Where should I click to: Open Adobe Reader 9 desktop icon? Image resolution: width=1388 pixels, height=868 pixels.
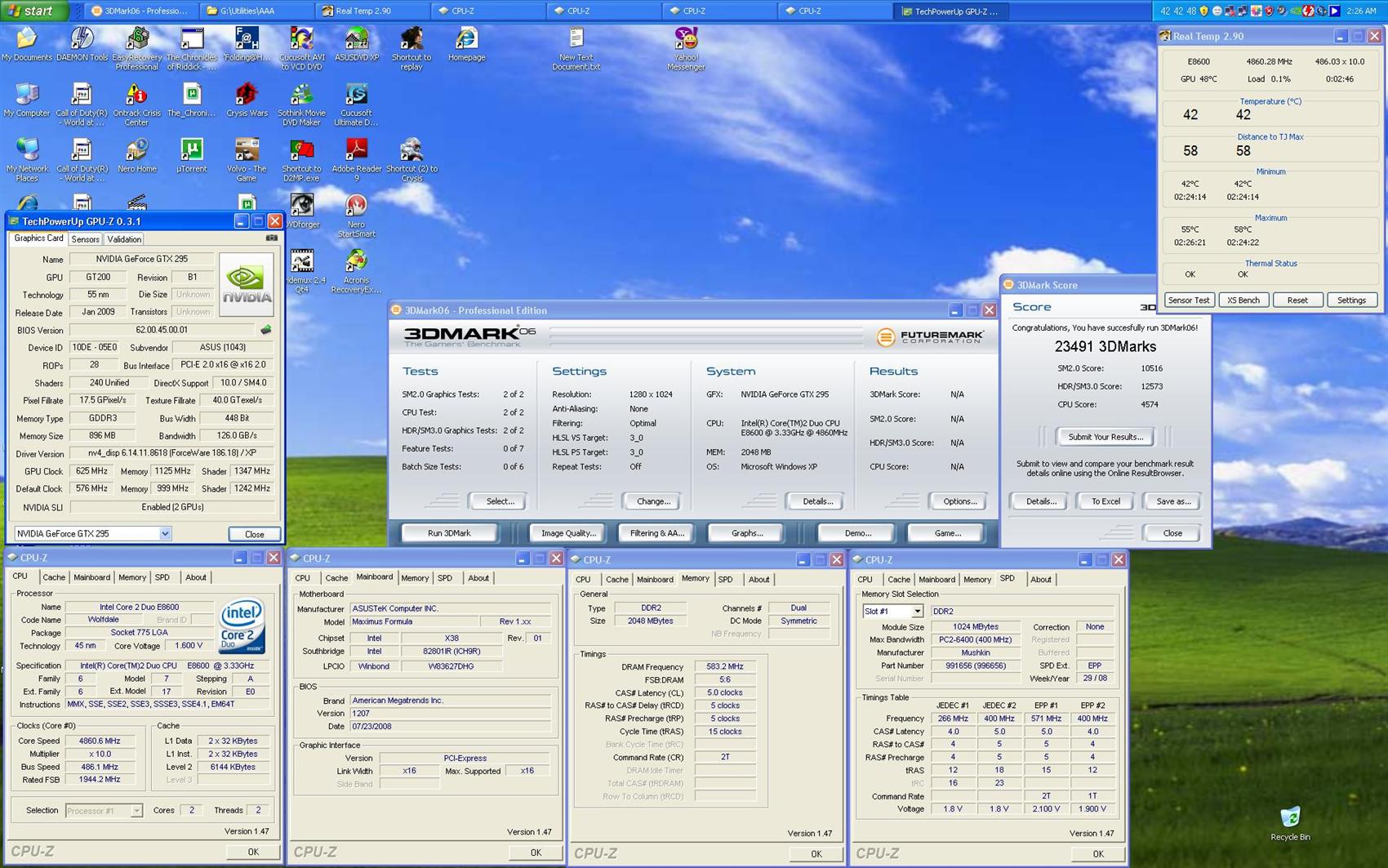pyautogui.click(x=357, y=160)
